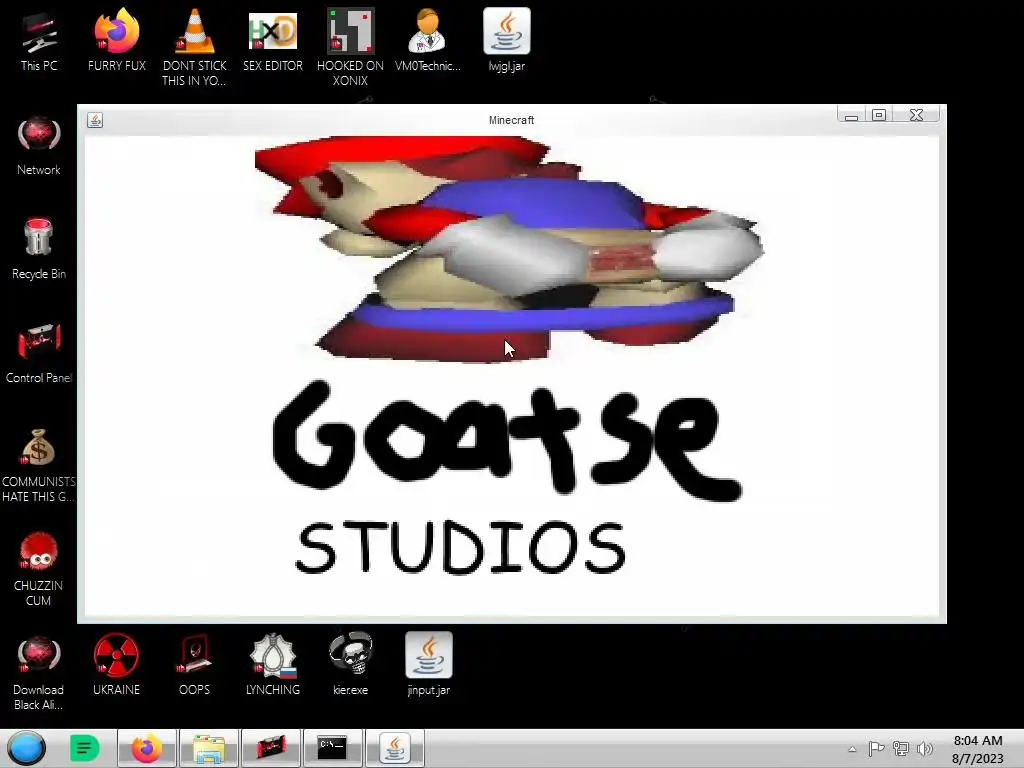Screen dimensions: 1024x768
Task: Open the Start menu orb
Action: (x=27, y=748)
